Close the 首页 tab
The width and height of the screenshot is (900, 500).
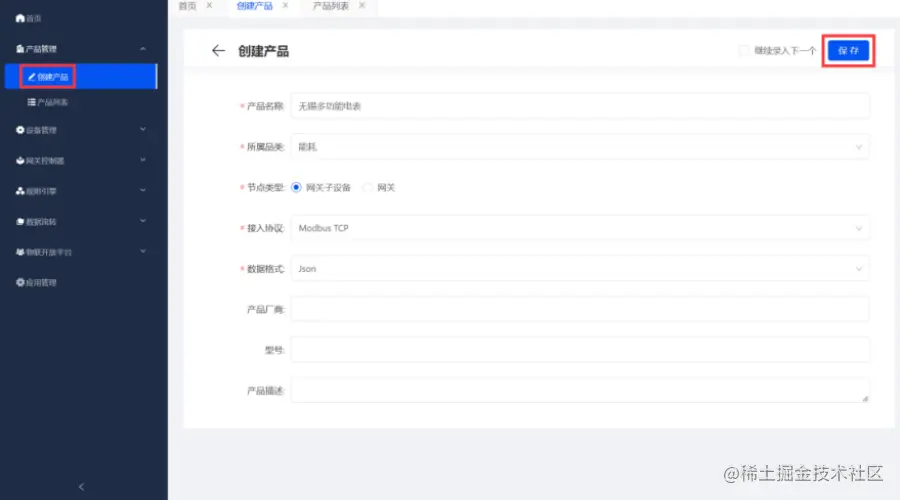pyautogui.click(x=210, y=5)
